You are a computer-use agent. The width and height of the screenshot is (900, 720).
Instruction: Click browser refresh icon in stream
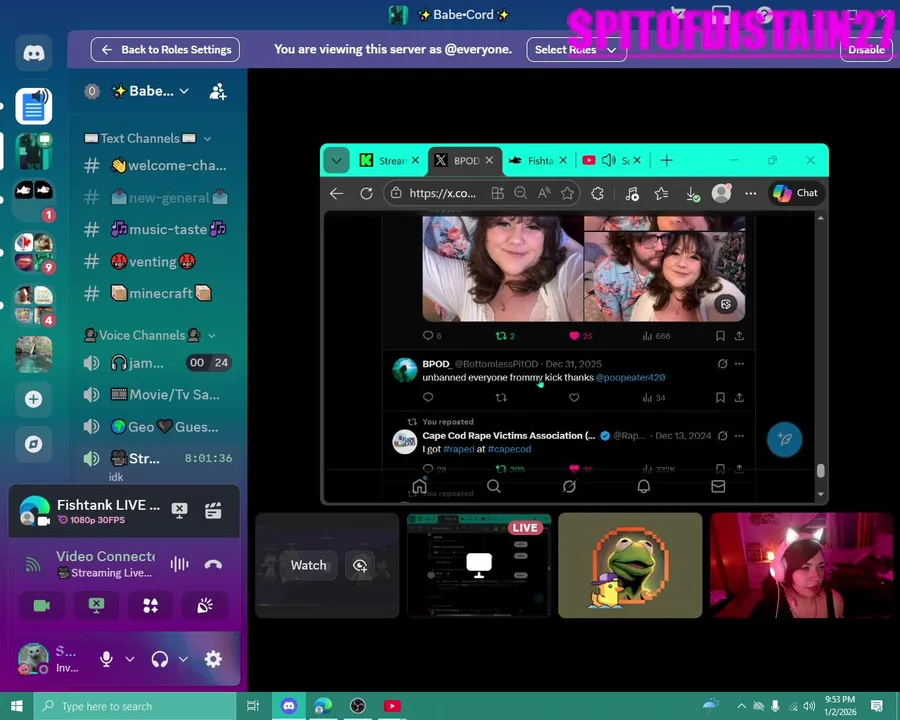366,193
